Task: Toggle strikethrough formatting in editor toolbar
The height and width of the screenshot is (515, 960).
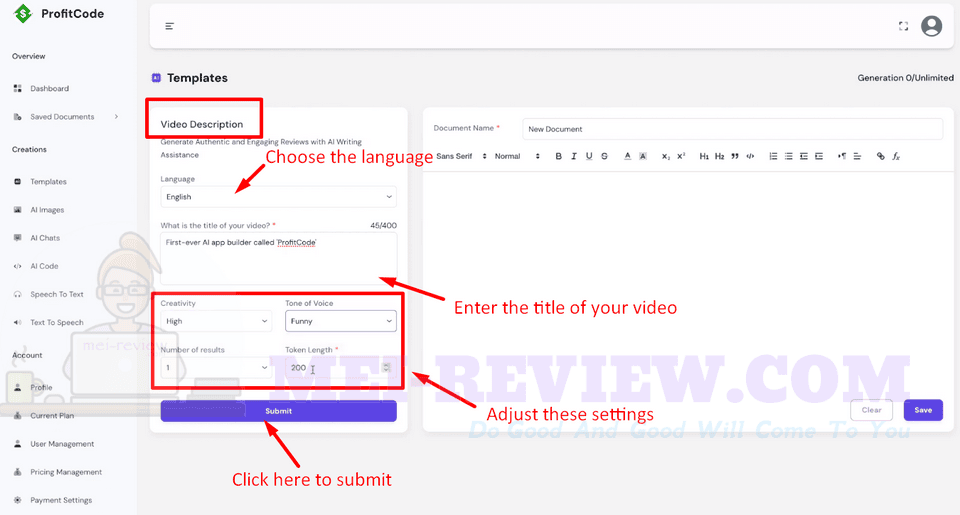Action: [604, 156]
